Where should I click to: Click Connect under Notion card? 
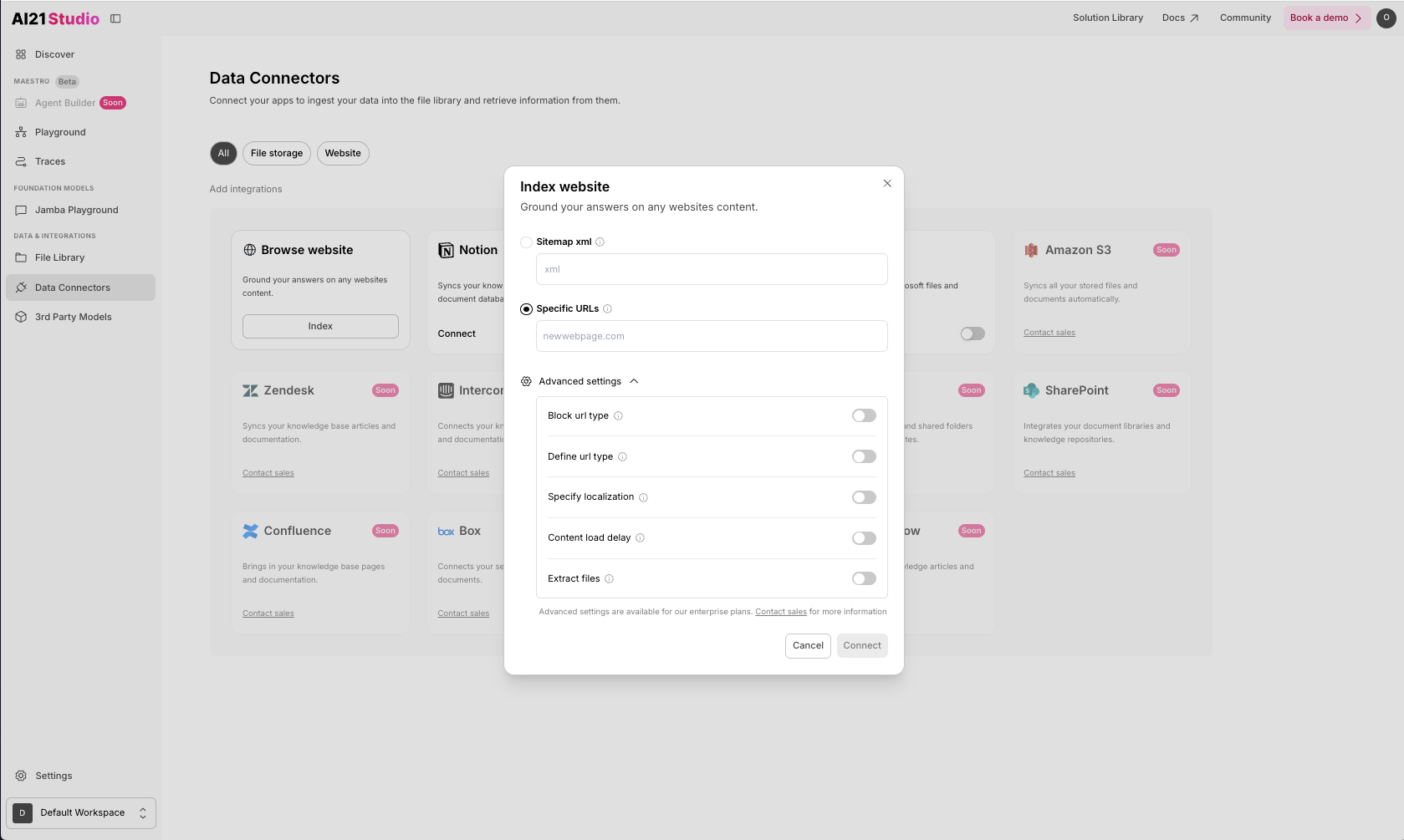click(457, 333)
